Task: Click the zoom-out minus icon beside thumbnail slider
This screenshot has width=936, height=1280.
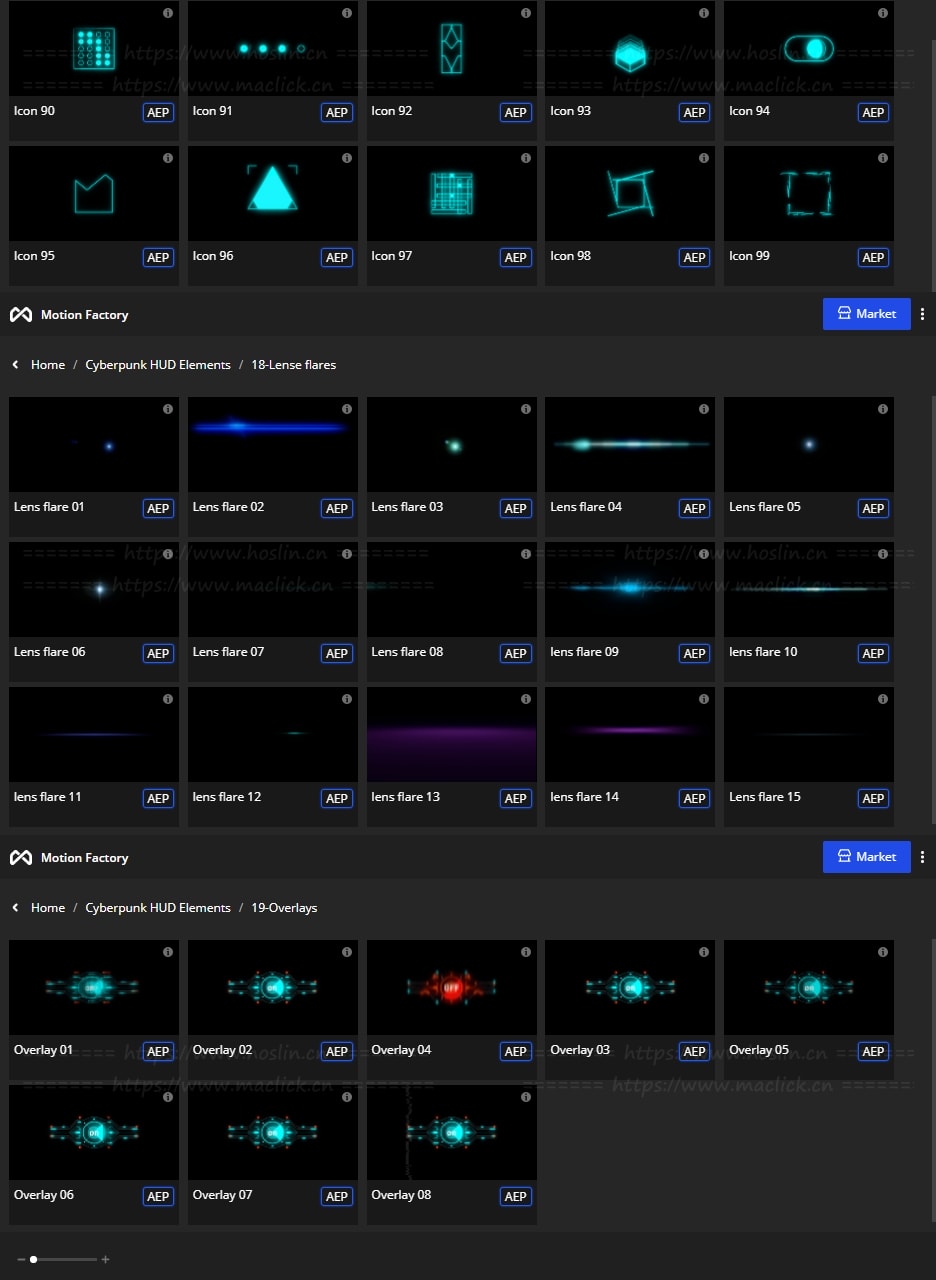Action: click(21, 1259)
